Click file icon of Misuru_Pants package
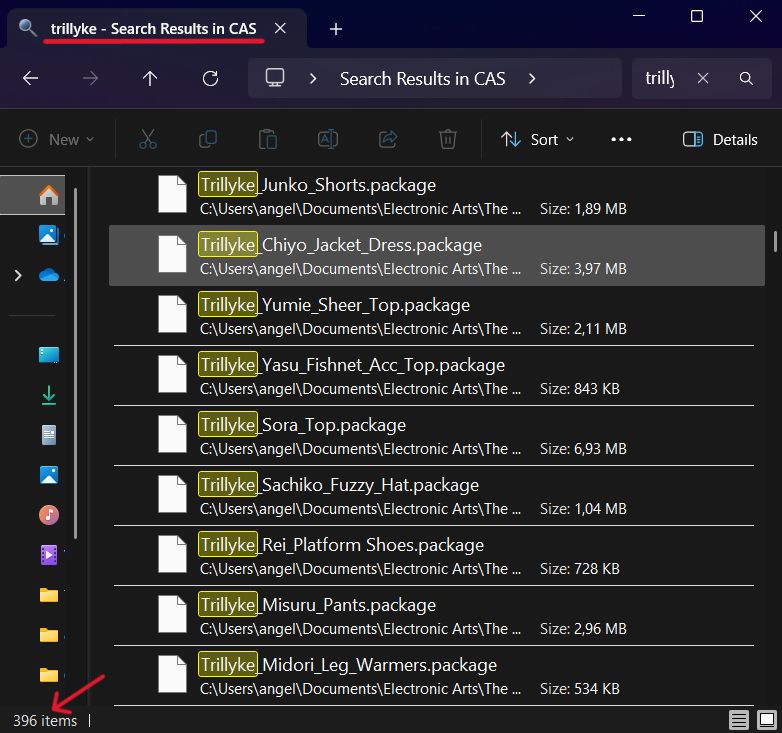Screen dimensions: 782x733 172,614
